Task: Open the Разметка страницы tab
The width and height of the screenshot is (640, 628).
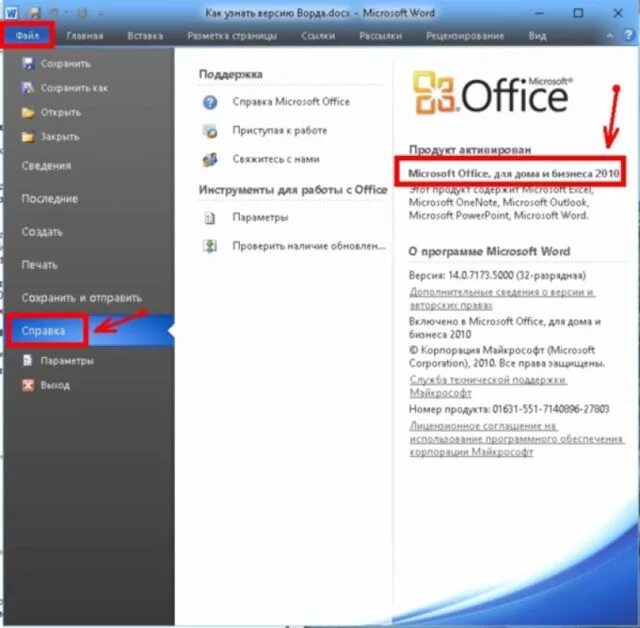Action: tap(232, 36)
